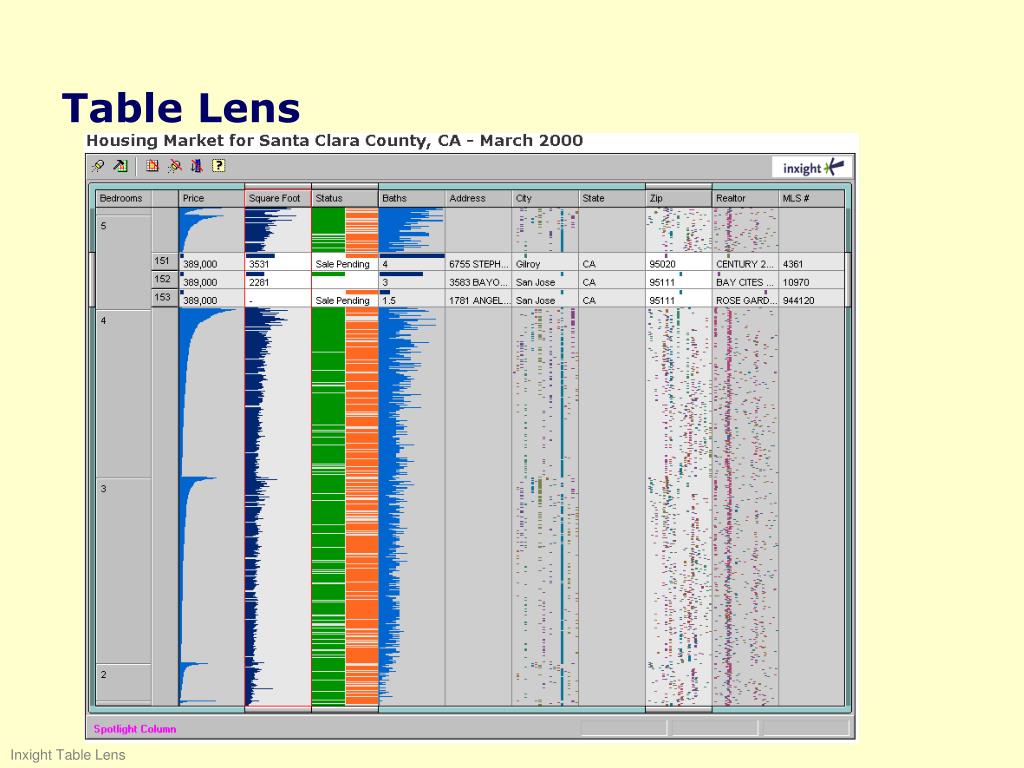Click city cell Gilroy

coord(528,264)
